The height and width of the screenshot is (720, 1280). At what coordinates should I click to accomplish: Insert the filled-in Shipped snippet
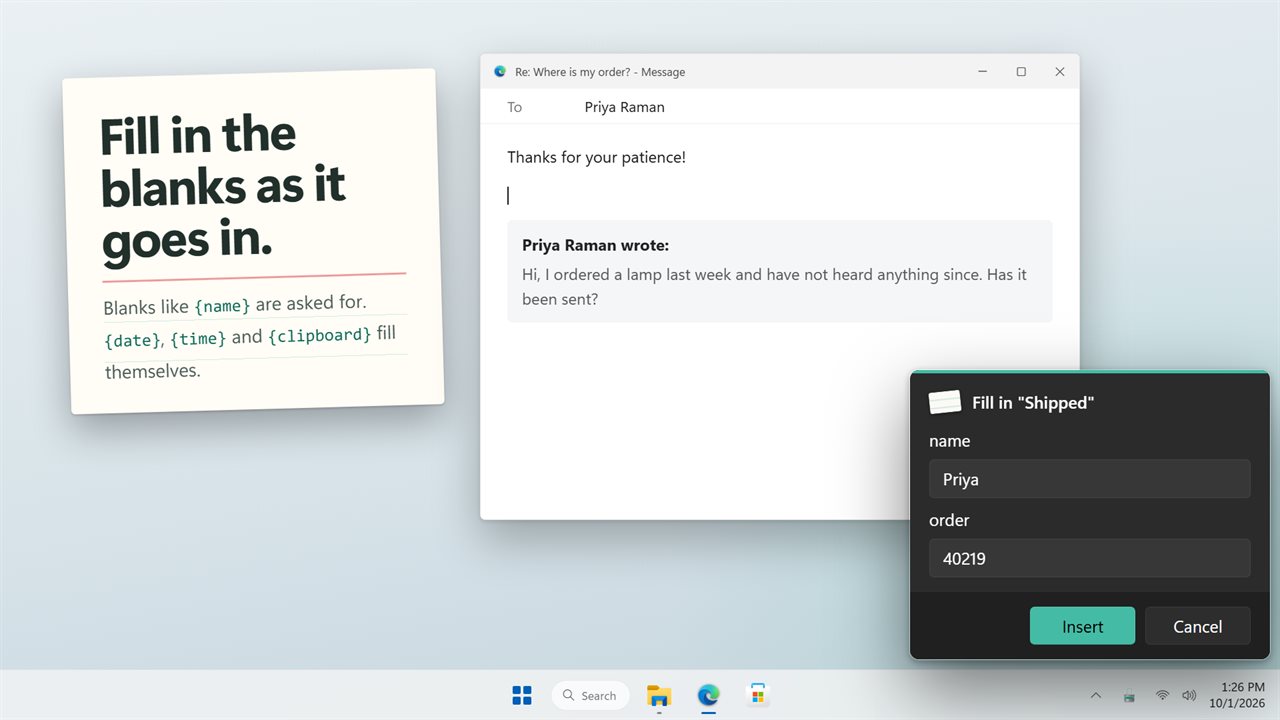tap(1082, 626)
